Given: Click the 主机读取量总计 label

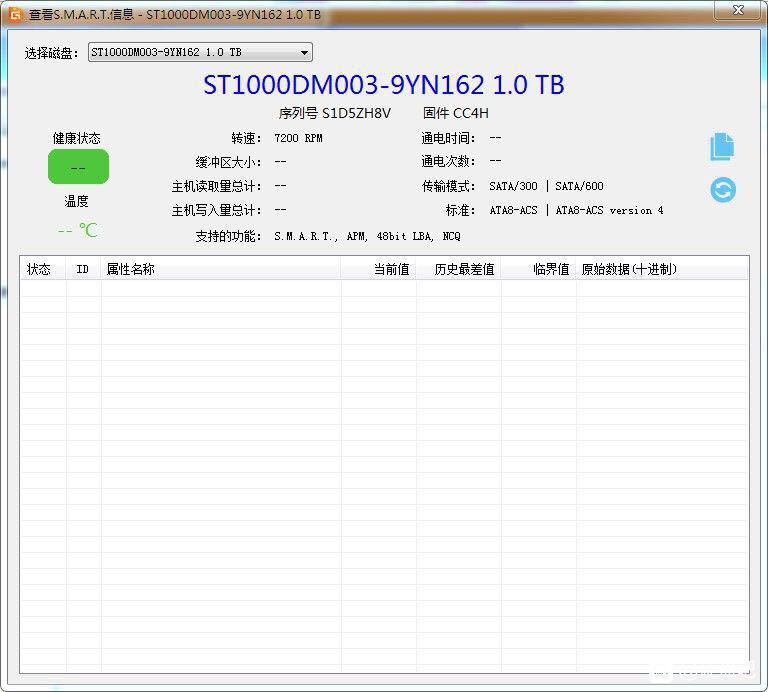Looking at the screenshot, I should click(216, 186).
